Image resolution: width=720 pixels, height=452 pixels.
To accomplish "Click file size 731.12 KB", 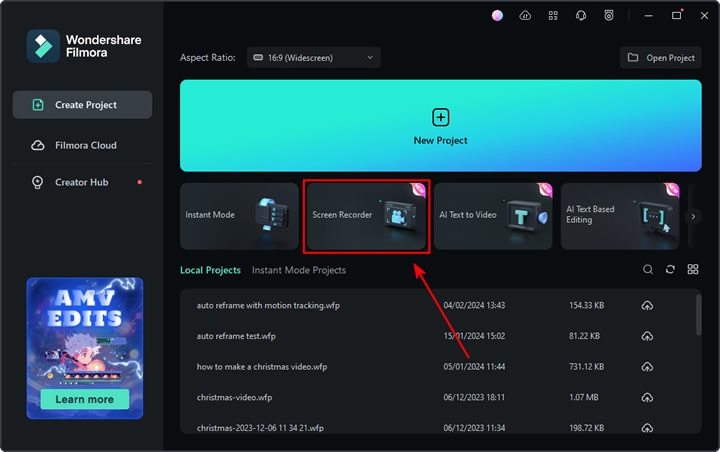I will tap(586, 367).
